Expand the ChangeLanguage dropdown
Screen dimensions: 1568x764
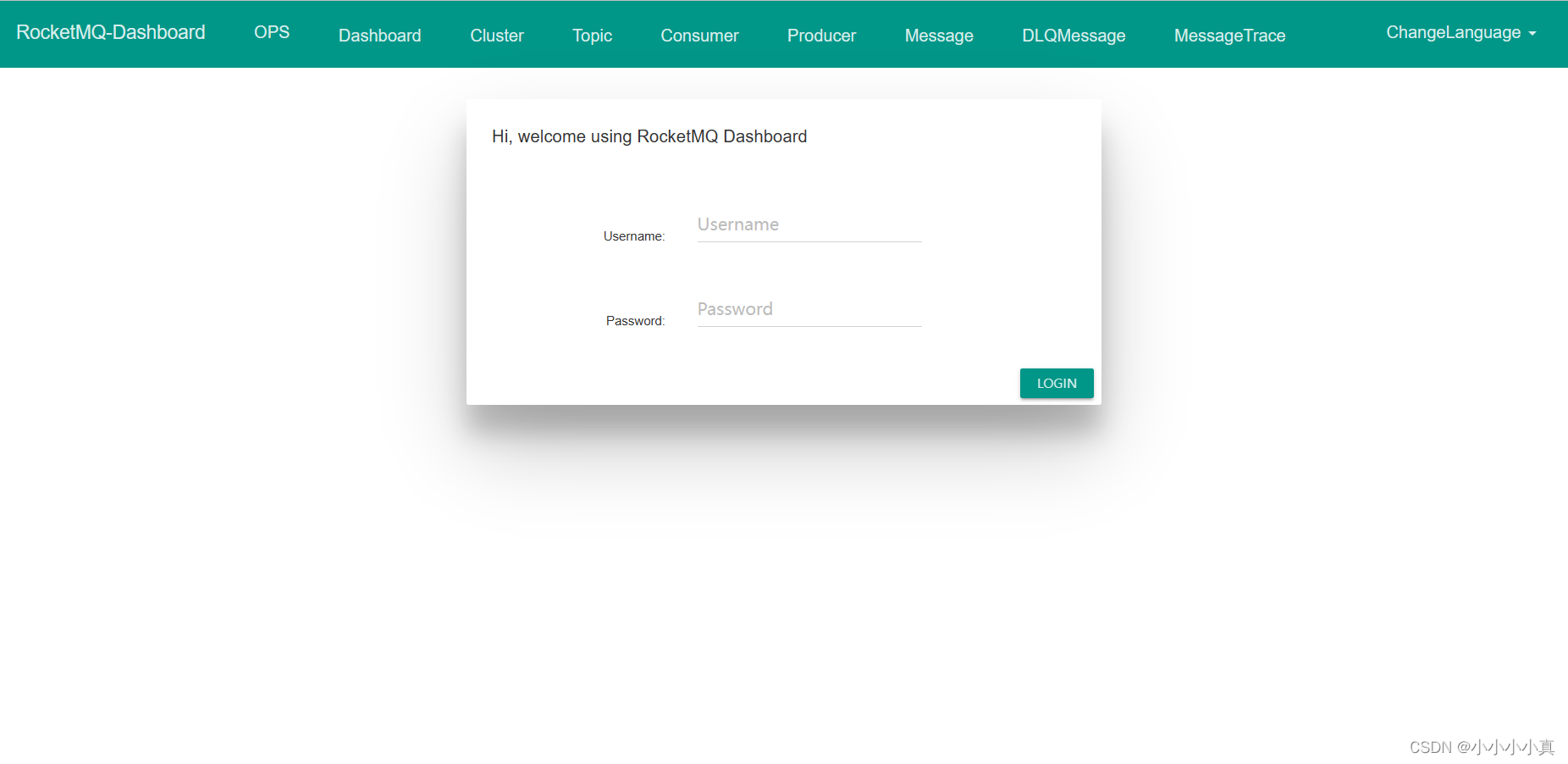(x=1460, y=32)
